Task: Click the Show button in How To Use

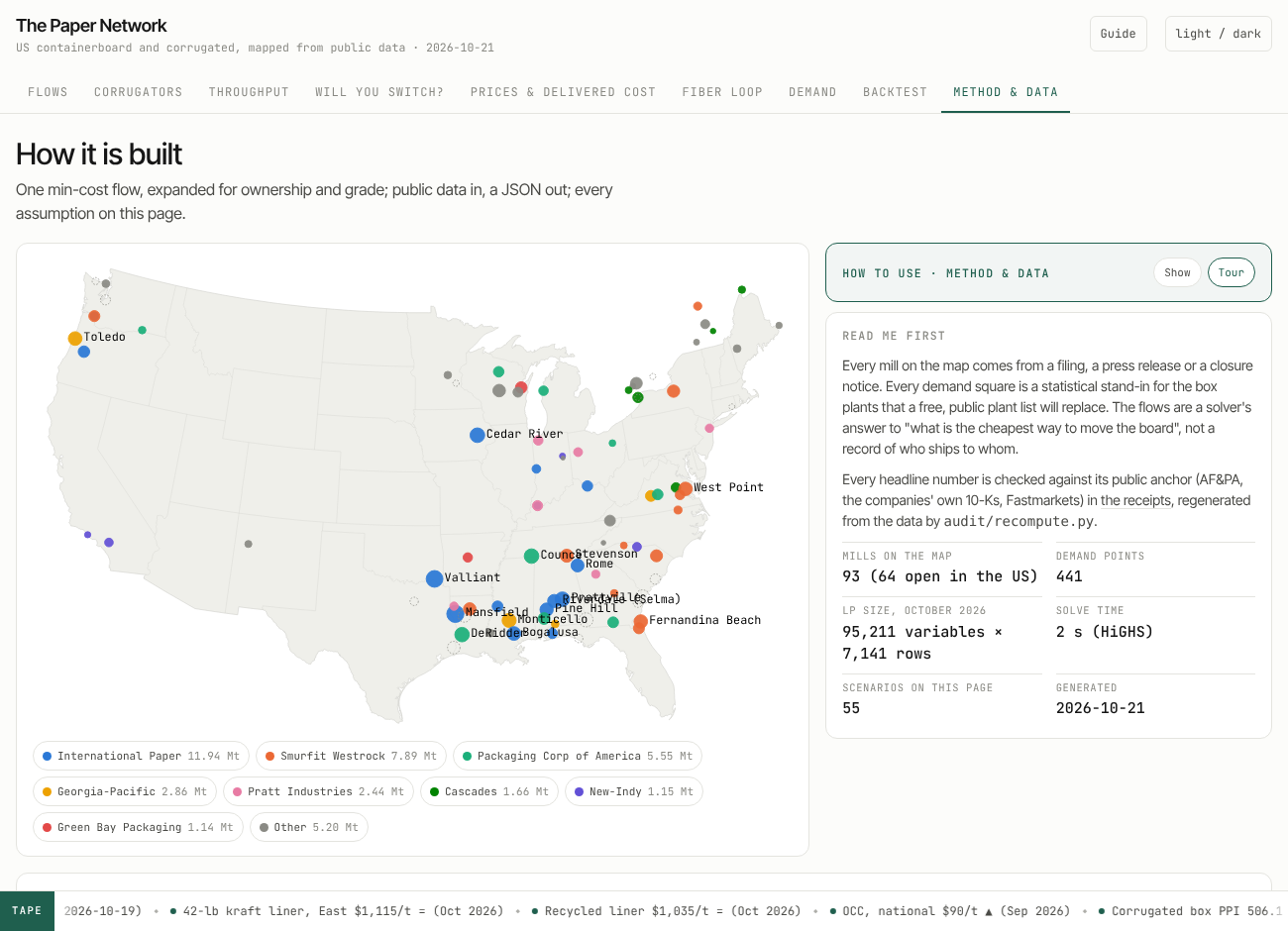Action: [1177, 272]
